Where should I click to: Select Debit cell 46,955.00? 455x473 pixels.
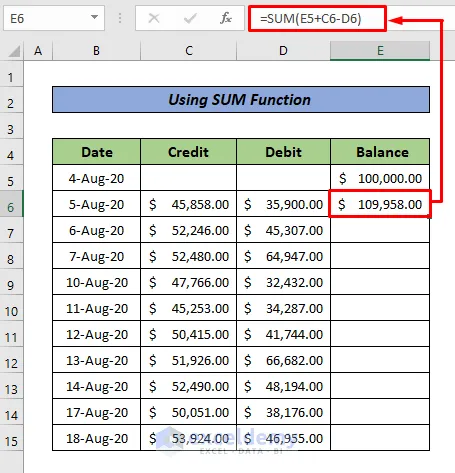(x=283, y=438)
